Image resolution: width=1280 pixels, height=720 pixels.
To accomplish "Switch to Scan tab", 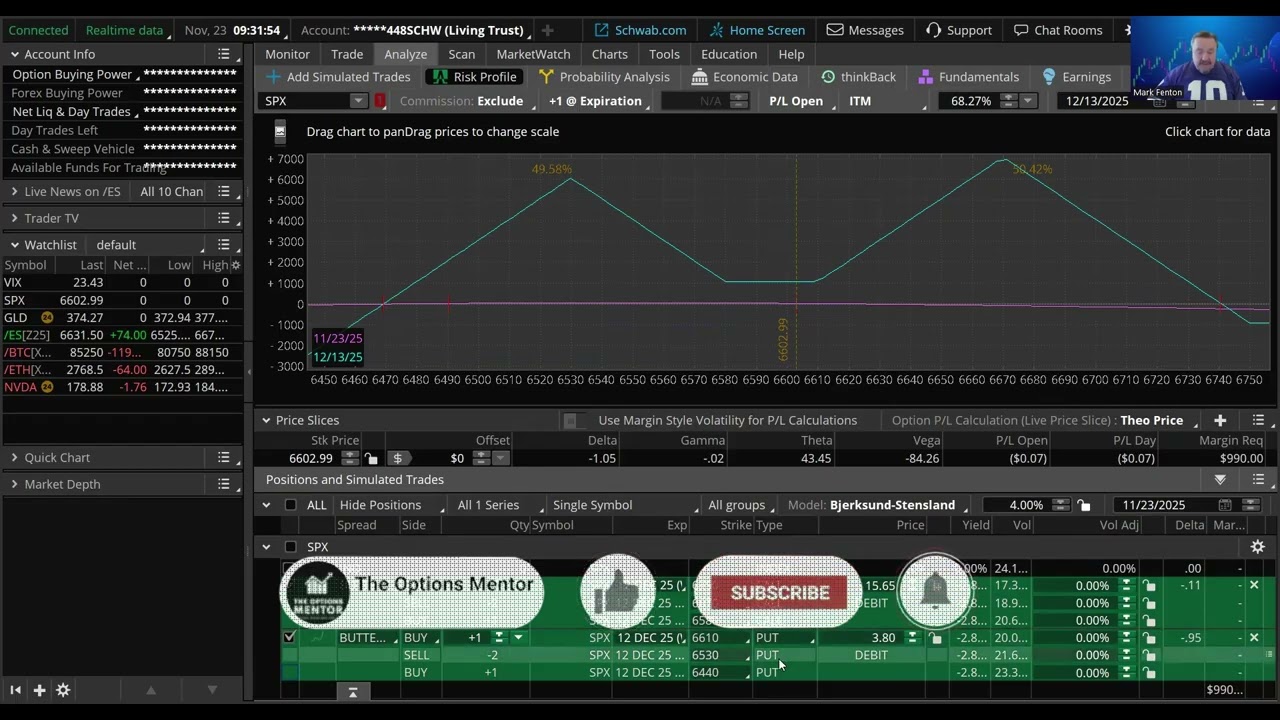I will coord(461,54).
